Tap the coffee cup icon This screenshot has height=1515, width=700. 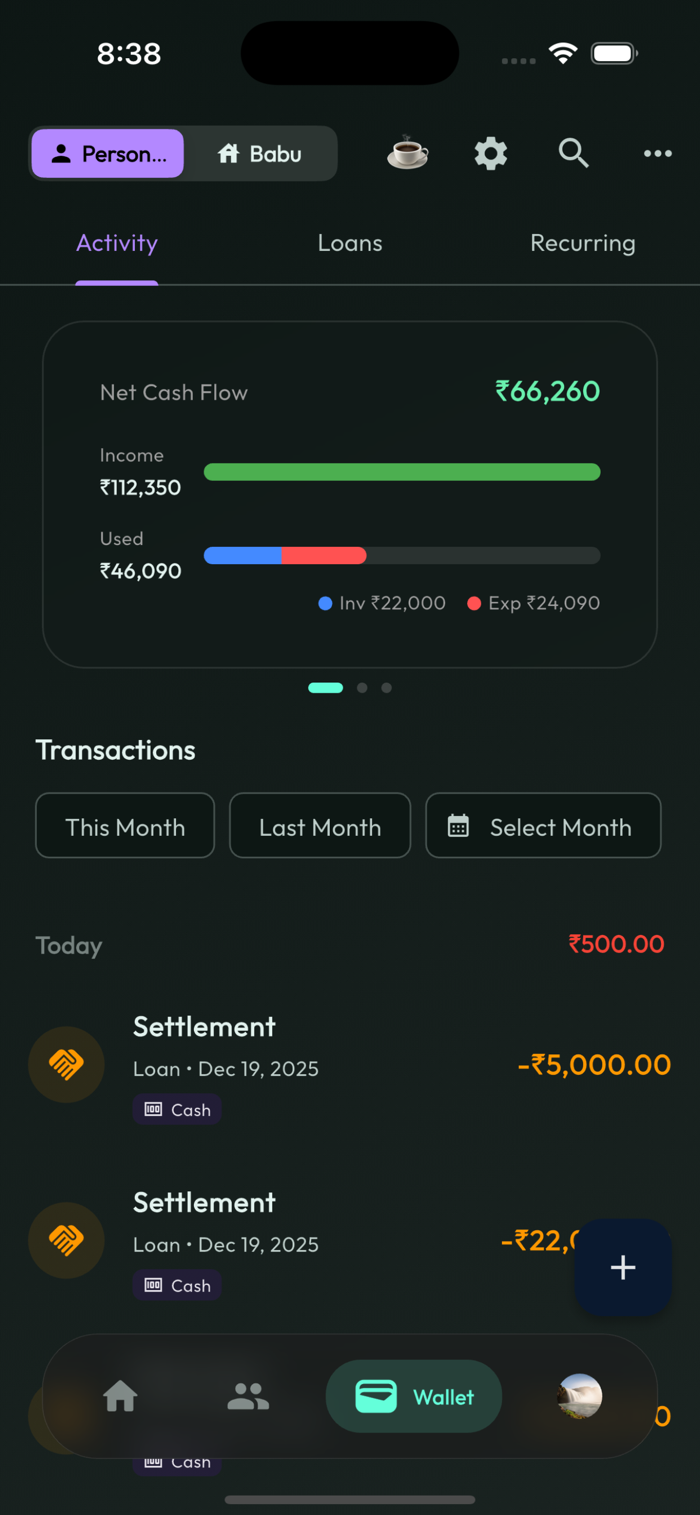point(408,153)
